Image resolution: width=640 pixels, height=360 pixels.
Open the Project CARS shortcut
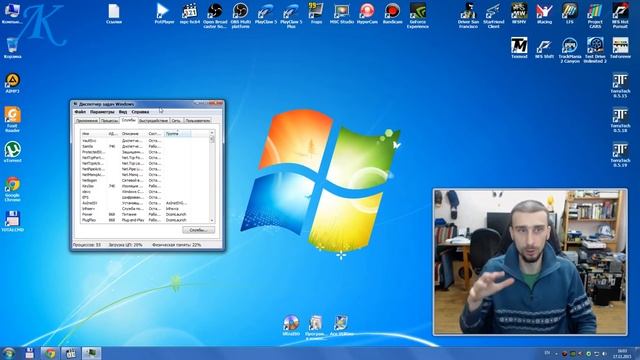click(595, 16)
